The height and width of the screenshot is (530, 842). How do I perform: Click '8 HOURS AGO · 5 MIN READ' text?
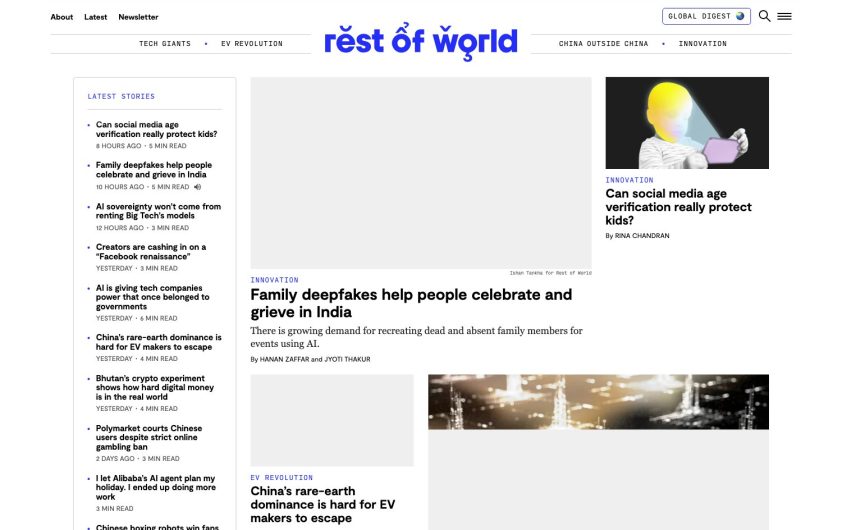tap(141, 146)
